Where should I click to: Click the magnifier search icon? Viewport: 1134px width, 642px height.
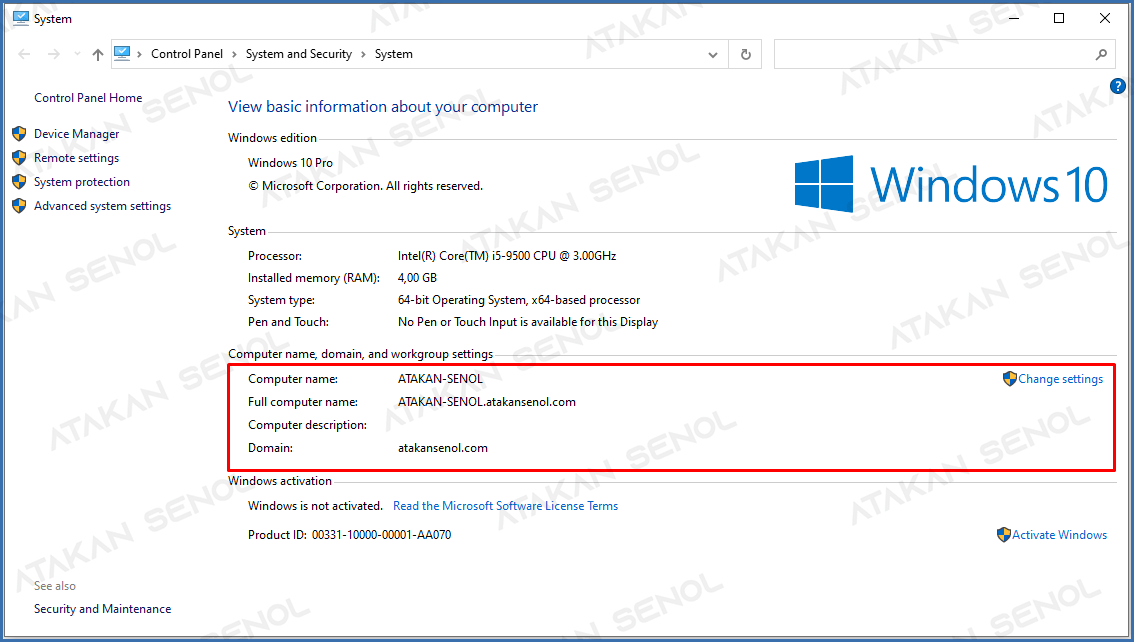click(1101, 54)
